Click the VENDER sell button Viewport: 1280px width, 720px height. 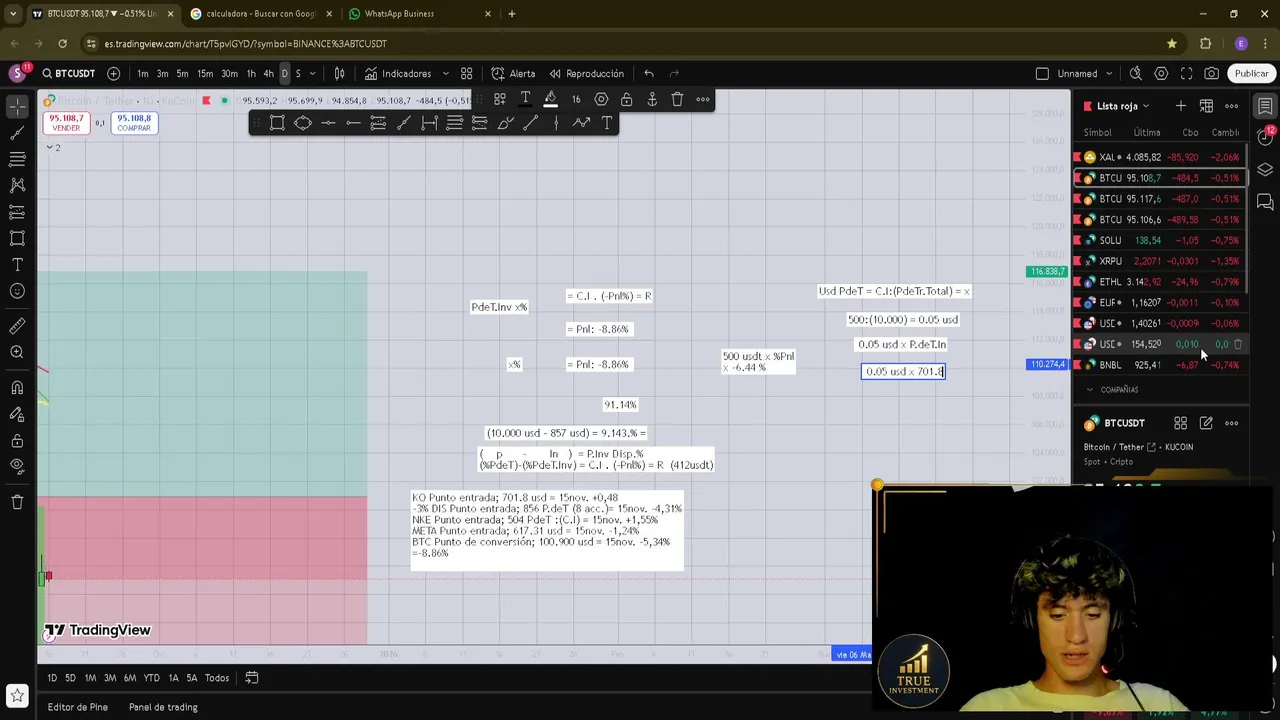[66, 122]
